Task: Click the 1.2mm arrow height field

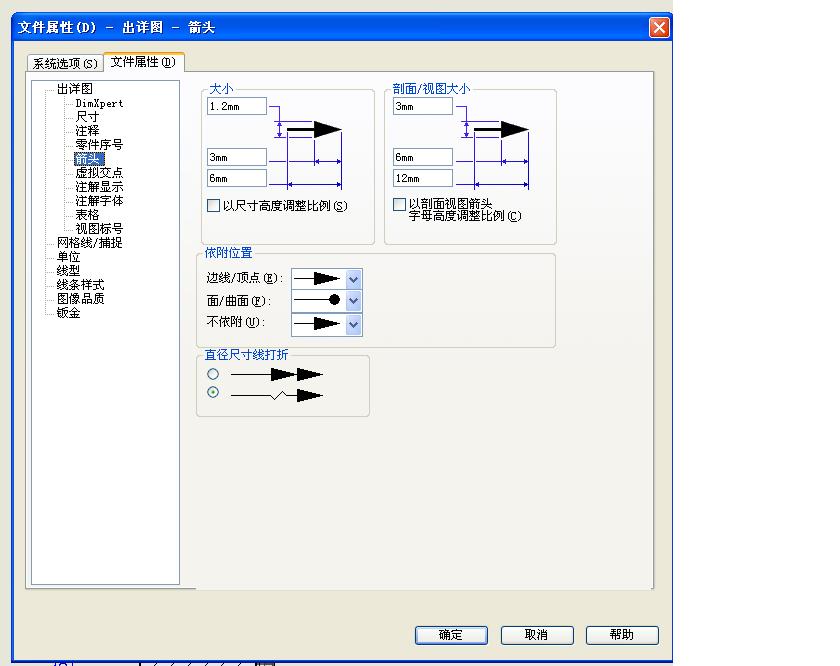Action: click(x=237, y=106)
